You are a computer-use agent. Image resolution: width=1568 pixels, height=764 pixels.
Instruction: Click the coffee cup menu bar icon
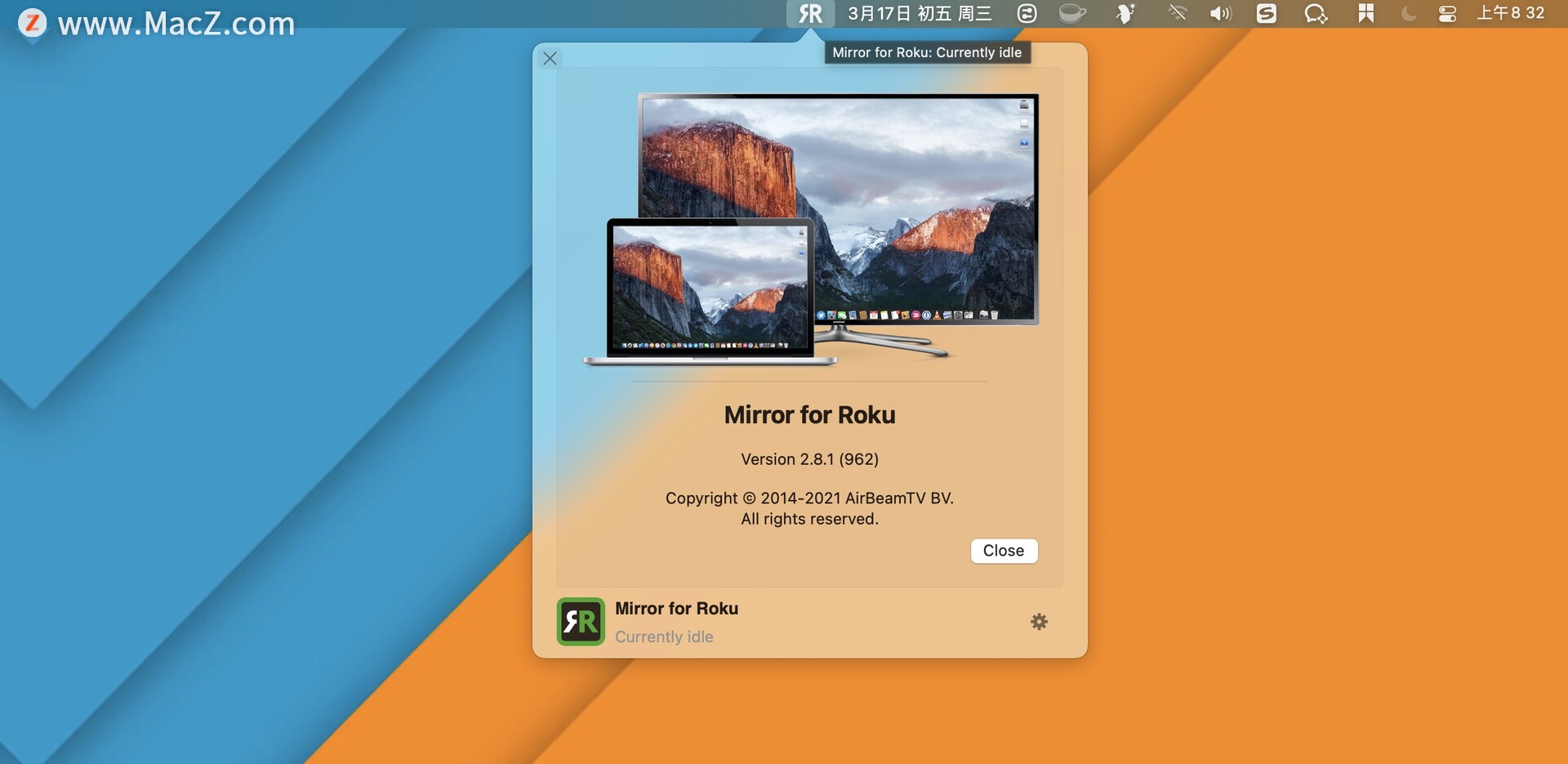(1072, 13)
